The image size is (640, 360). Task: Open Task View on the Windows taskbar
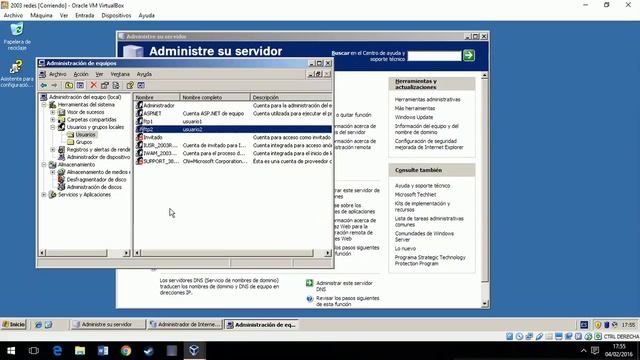[x=34, y=351]
